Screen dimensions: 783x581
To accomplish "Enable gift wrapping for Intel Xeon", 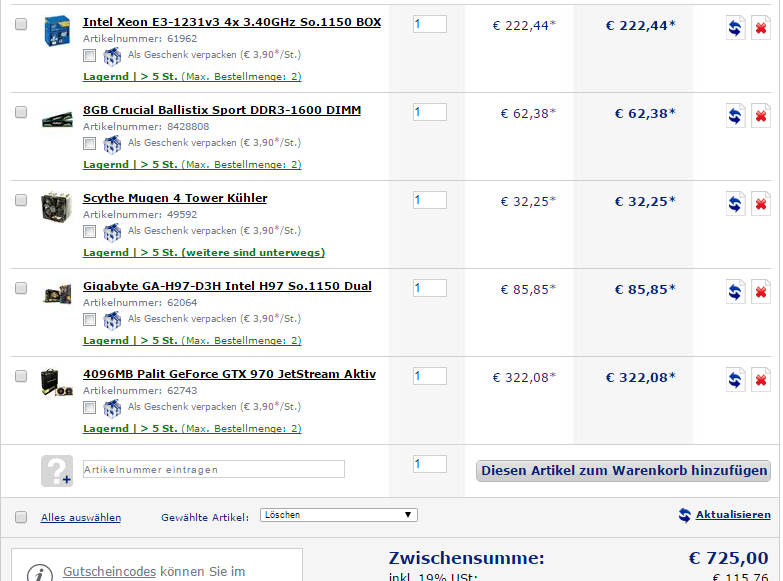I will (x=89, y=55).
